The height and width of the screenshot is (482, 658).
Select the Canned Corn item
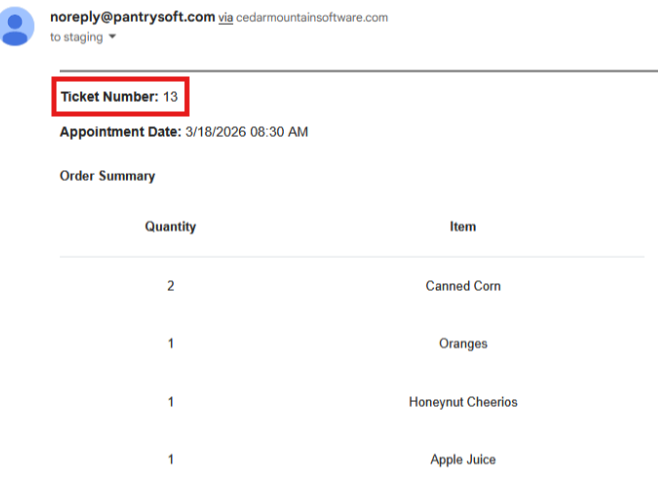(462, 286)
